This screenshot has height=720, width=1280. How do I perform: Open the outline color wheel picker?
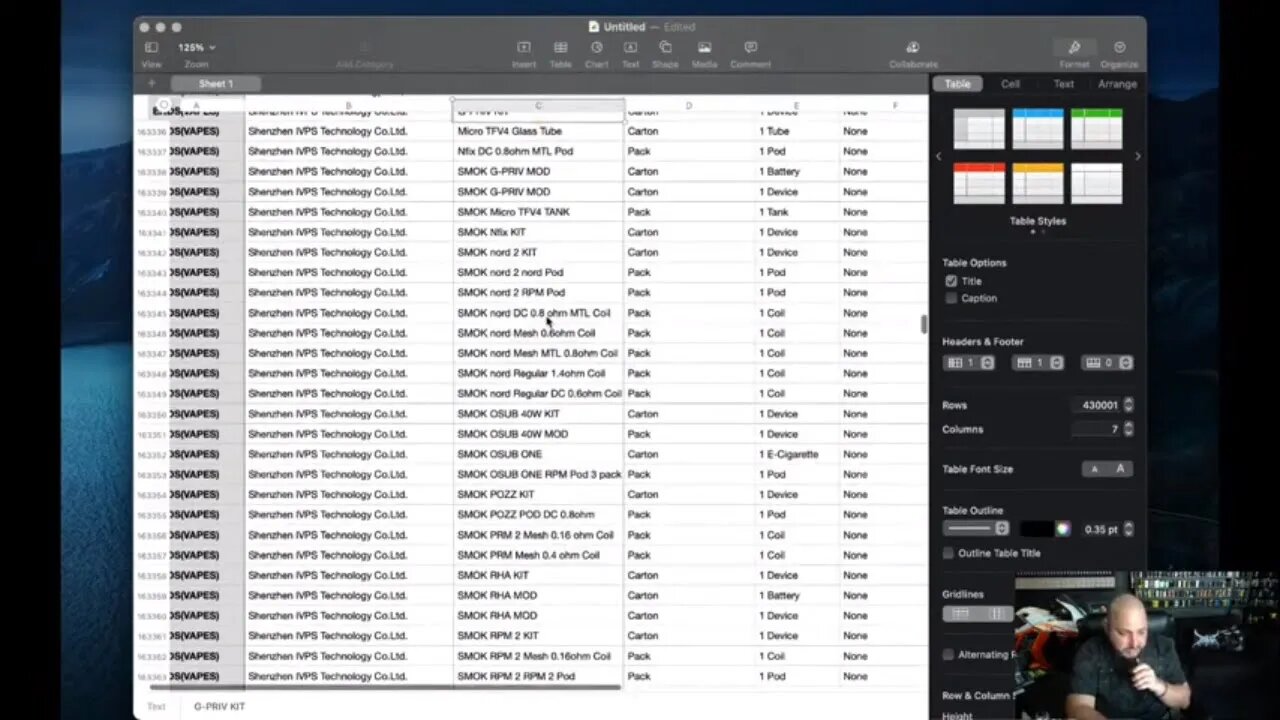click(x=1062, y=529)
